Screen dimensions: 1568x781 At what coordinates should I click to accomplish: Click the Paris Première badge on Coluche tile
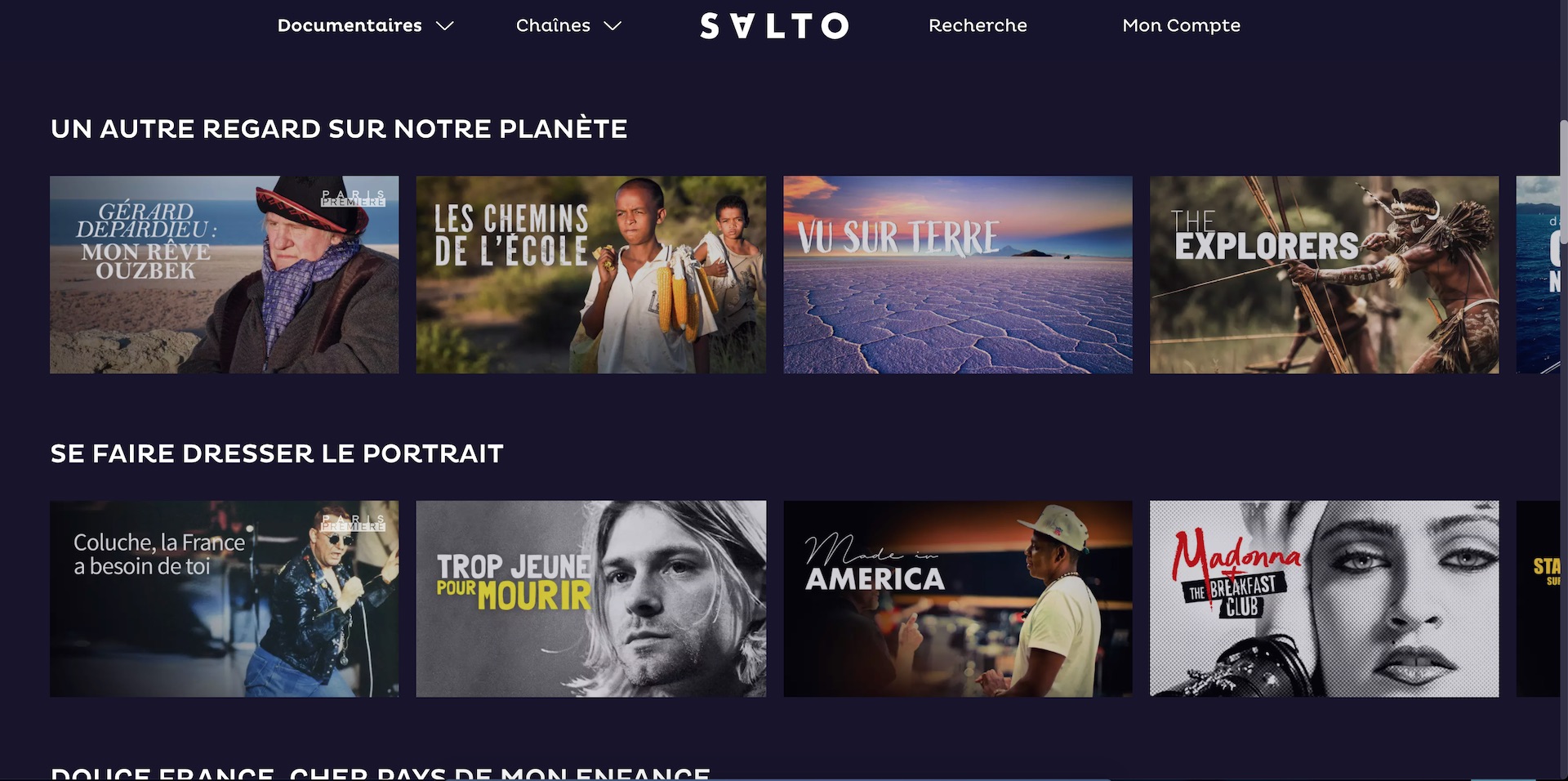(353, 523)
